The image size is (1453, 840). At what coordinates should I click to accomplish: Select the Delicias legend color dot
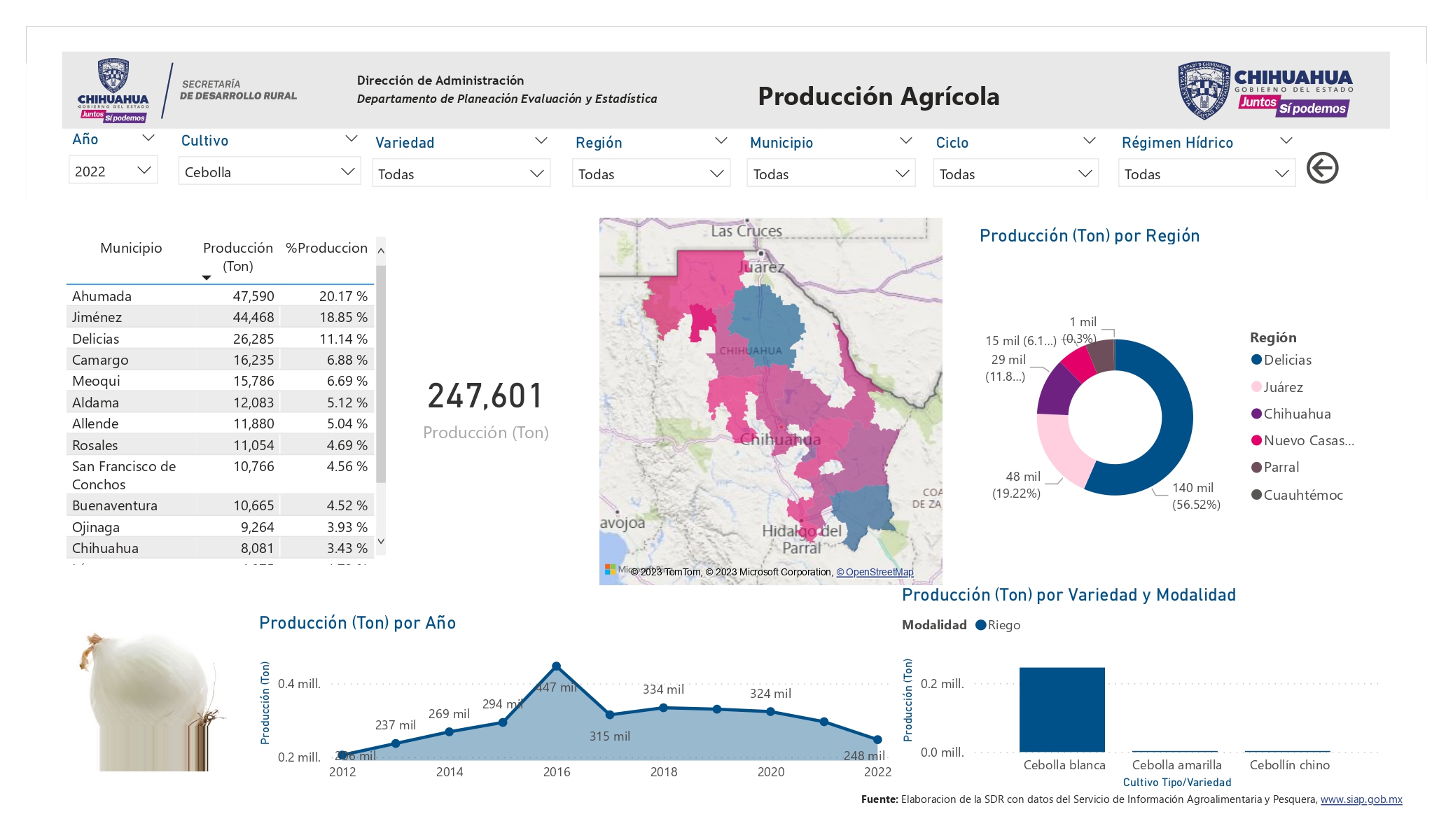pyautogui.click(x=1256, y=360)
